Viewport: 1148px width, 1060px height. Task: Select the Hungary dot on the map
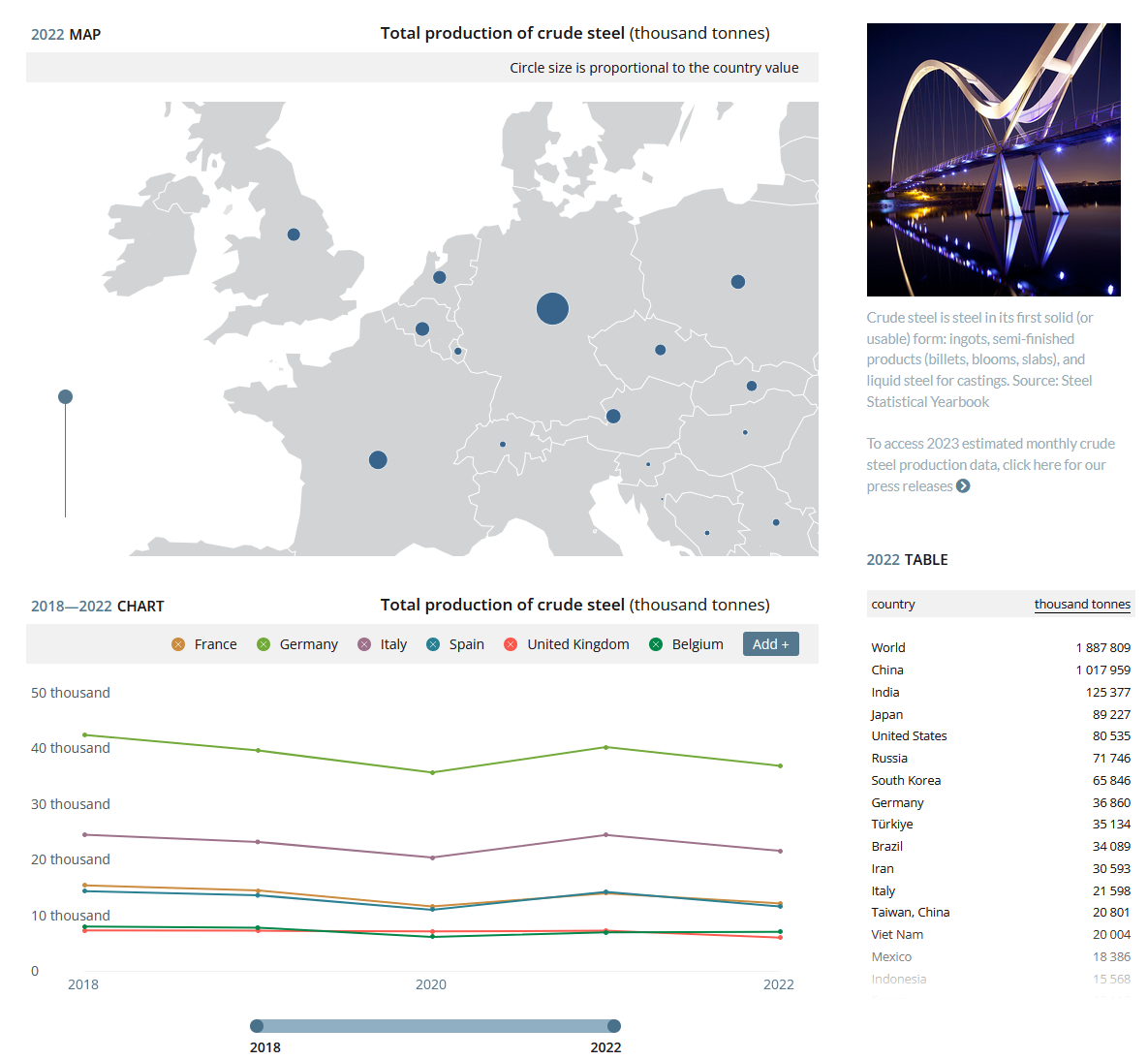[x=745, y=433]
